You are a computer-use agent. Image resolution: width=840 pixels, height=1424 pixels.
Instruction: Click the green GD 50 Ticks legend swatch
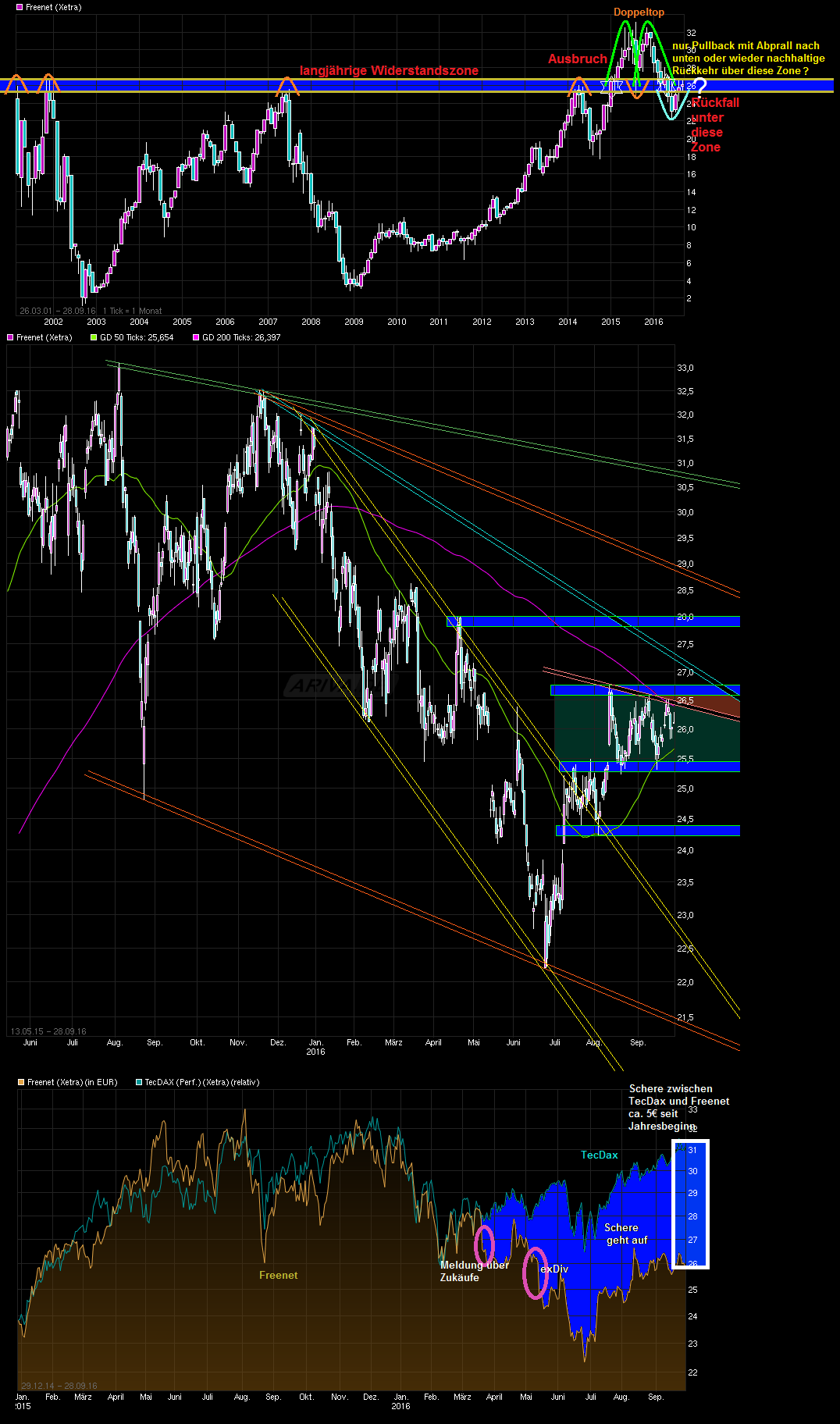click(x=94, y=337)
